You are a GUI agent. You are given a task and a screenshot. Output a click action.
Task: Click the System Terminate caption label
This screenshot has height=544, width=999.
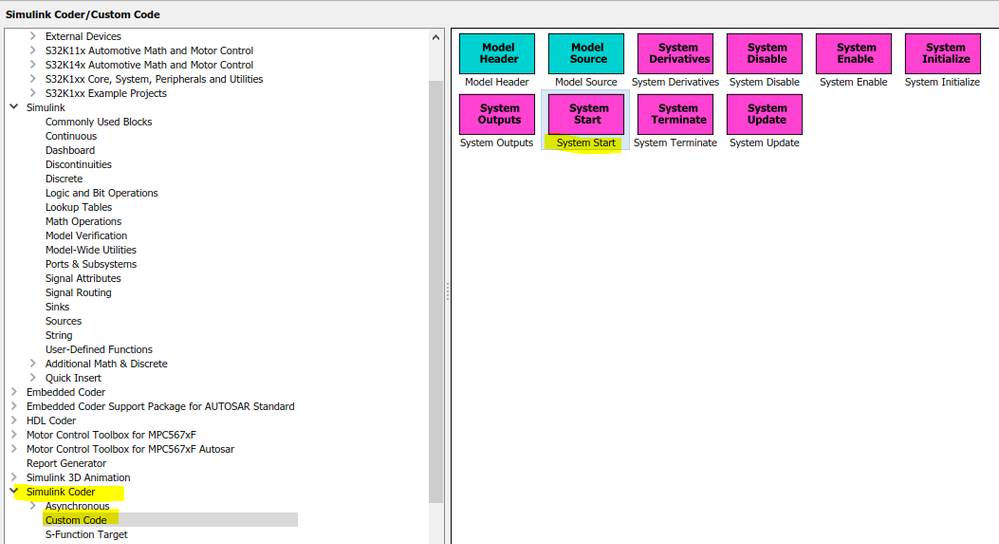tap(675, 143)
